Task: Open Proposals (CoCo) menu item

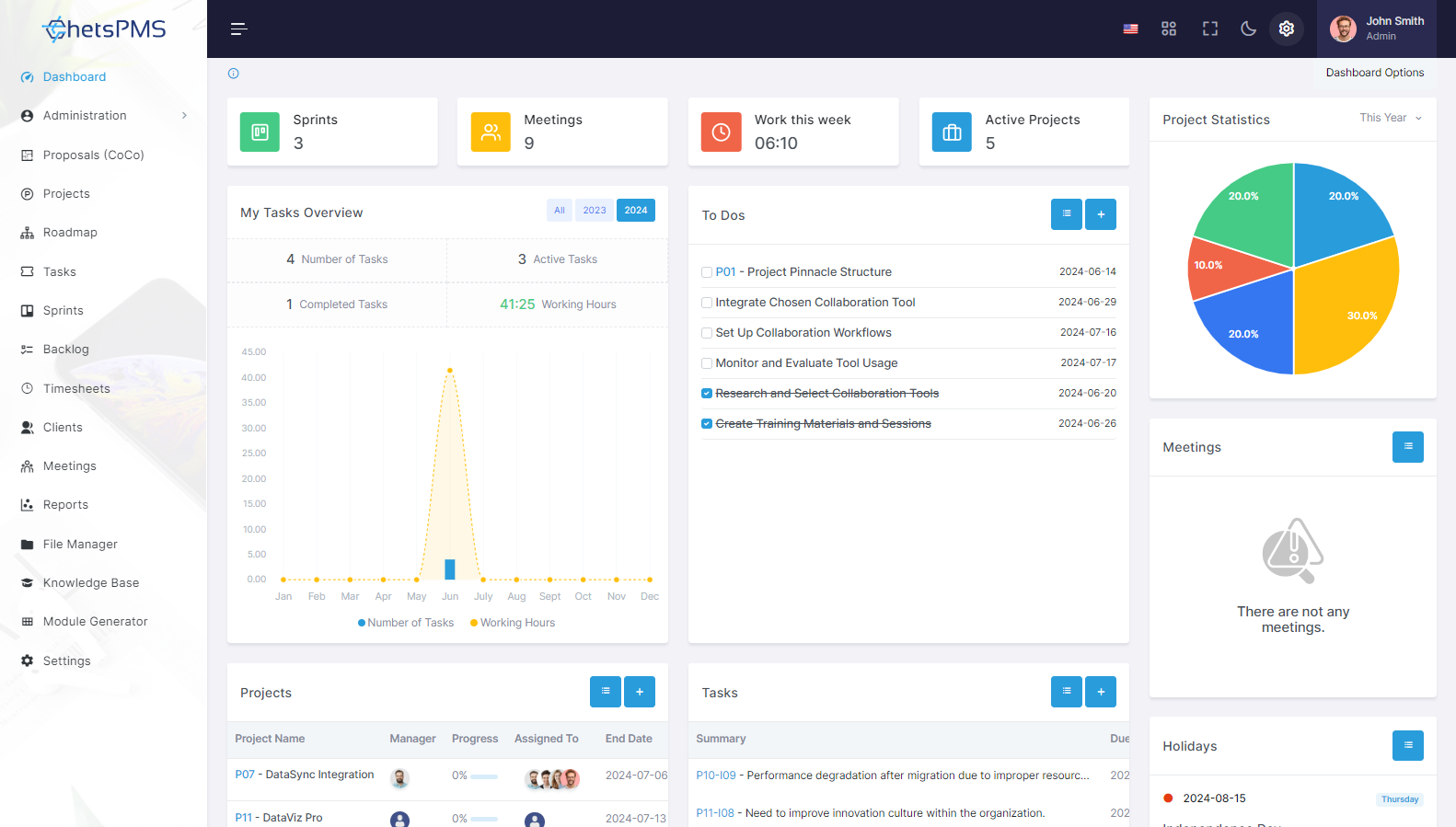Action: (x=94, y=155)
